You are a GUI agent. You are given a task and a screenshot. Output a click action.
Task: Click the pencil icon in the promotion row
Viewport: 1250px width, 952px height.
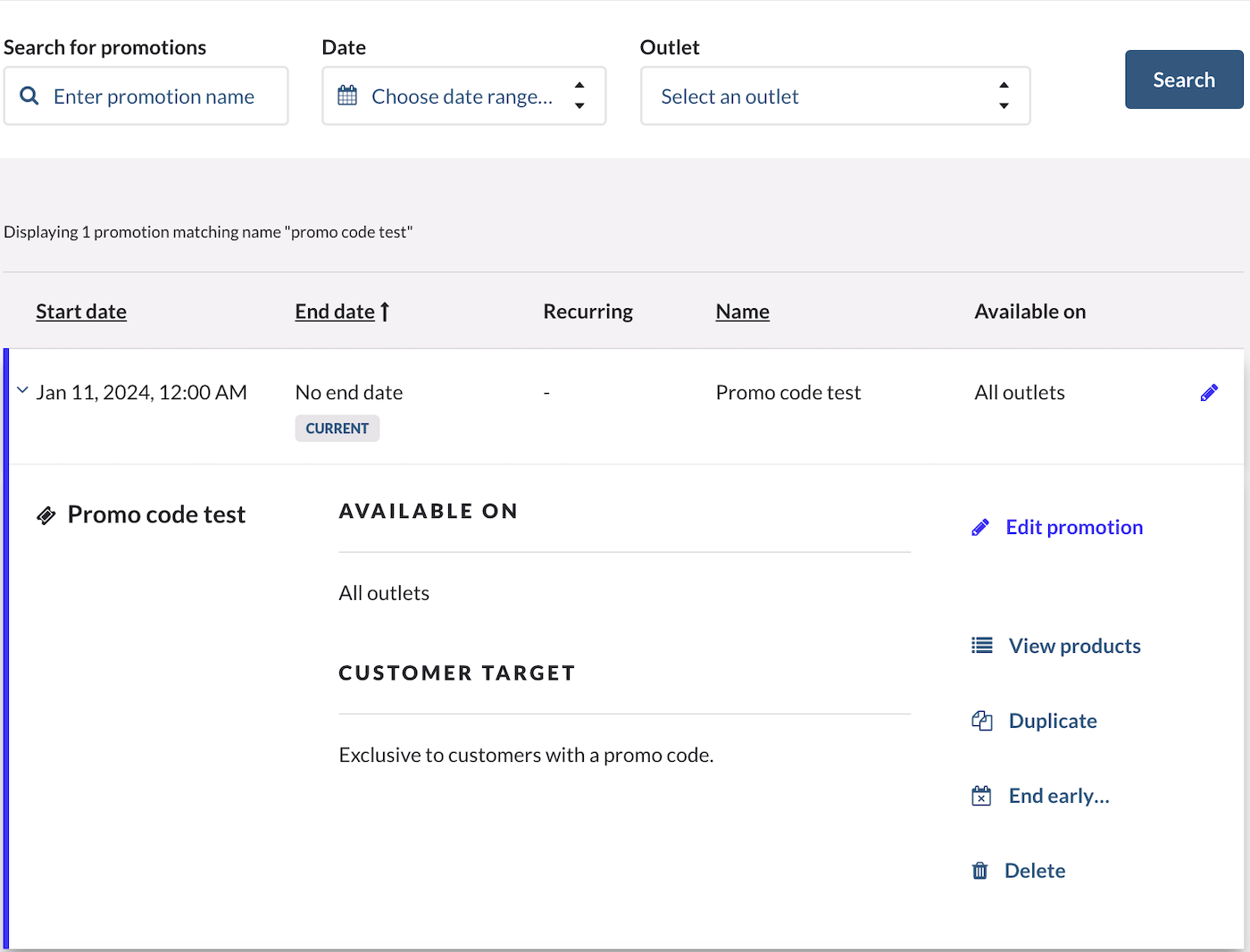(1209, 393)
